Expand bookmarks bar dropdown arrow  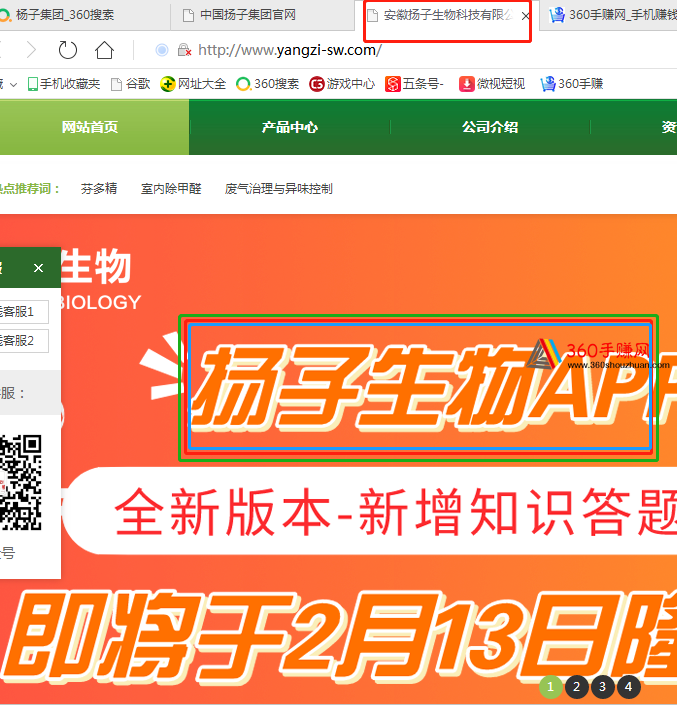[14, 84]
